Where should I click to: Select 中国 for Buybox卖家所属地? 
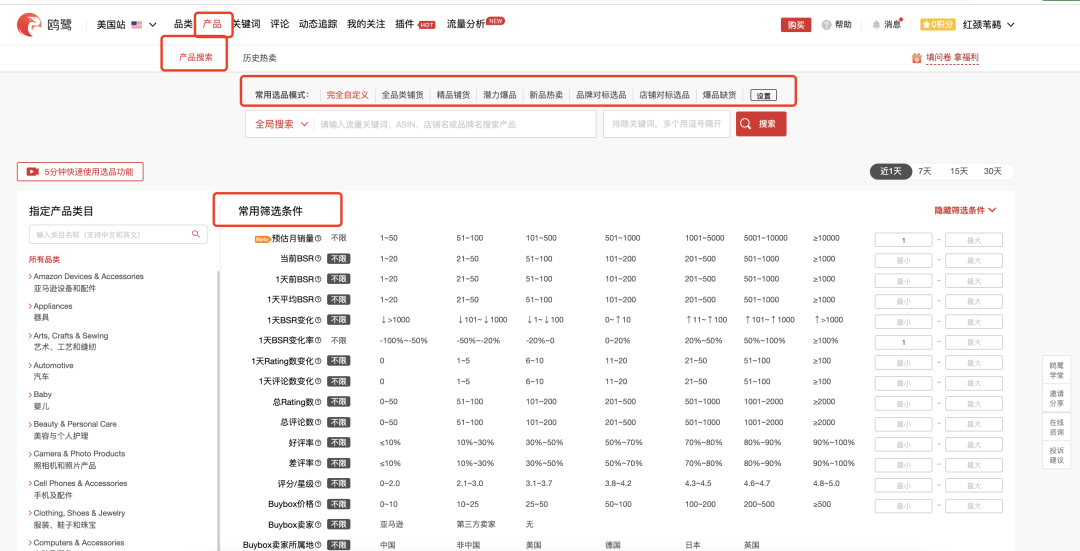click(387, 545)
